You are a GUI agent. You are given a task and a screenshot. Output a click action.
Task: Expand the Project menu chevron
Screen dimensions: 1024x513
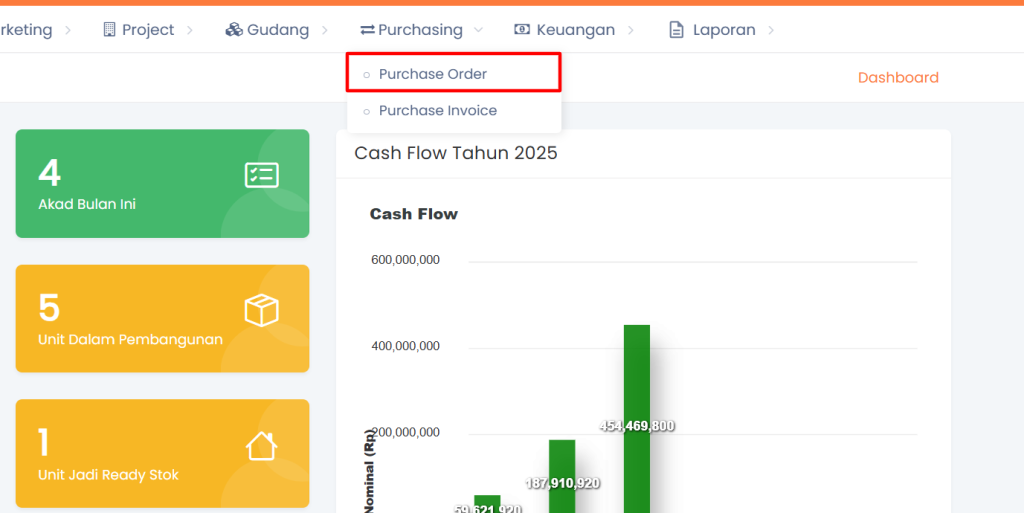[190, 31]
